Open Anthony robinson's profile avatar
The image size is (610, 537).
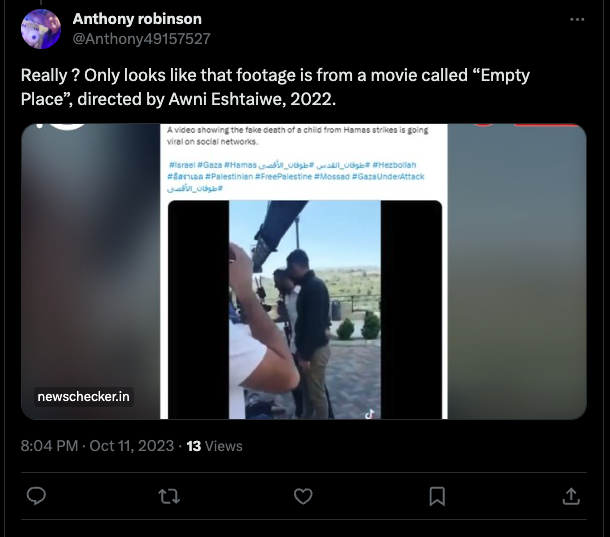(x=40, y=29)
